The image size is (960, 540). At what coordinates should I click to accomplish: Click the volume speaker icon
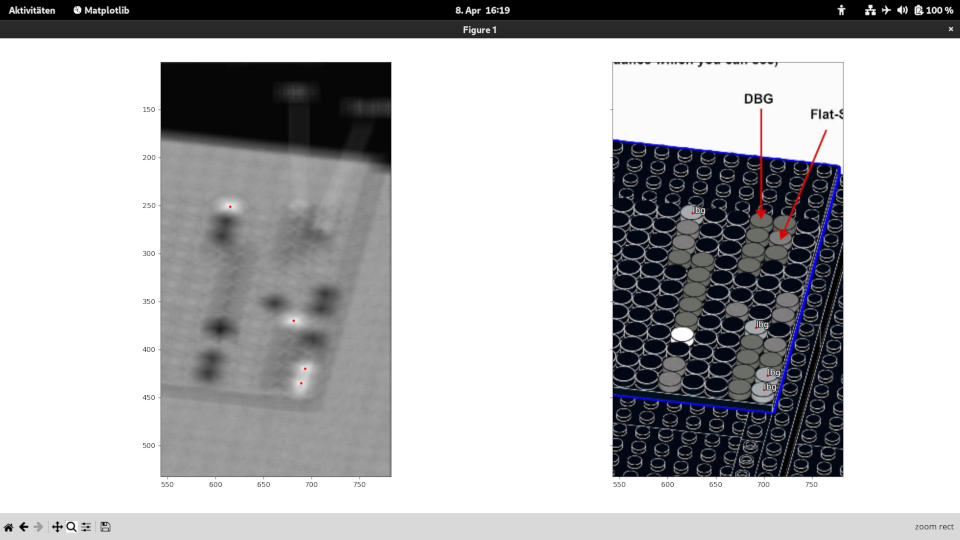click(x=902, y=10)
